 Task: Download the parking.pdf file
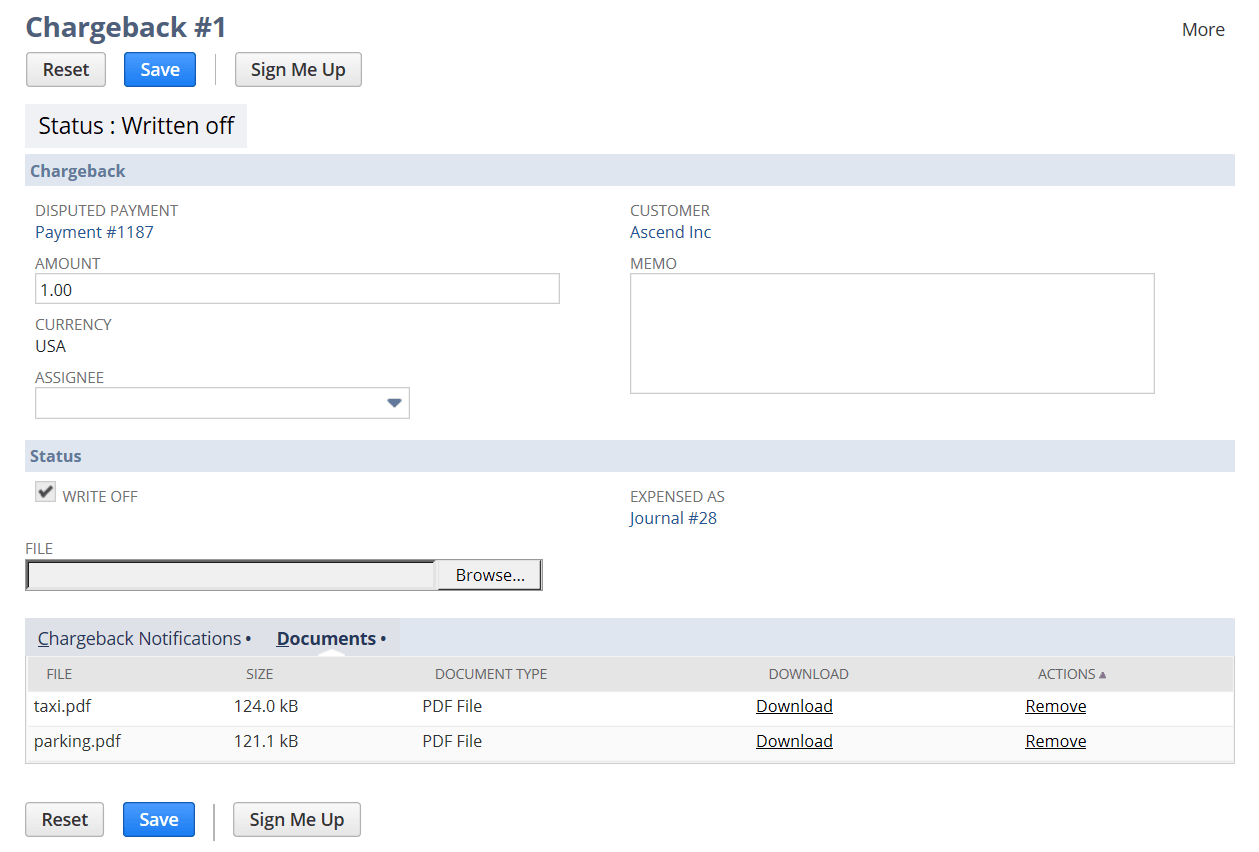pyautogui.click(x=794, y=742)
